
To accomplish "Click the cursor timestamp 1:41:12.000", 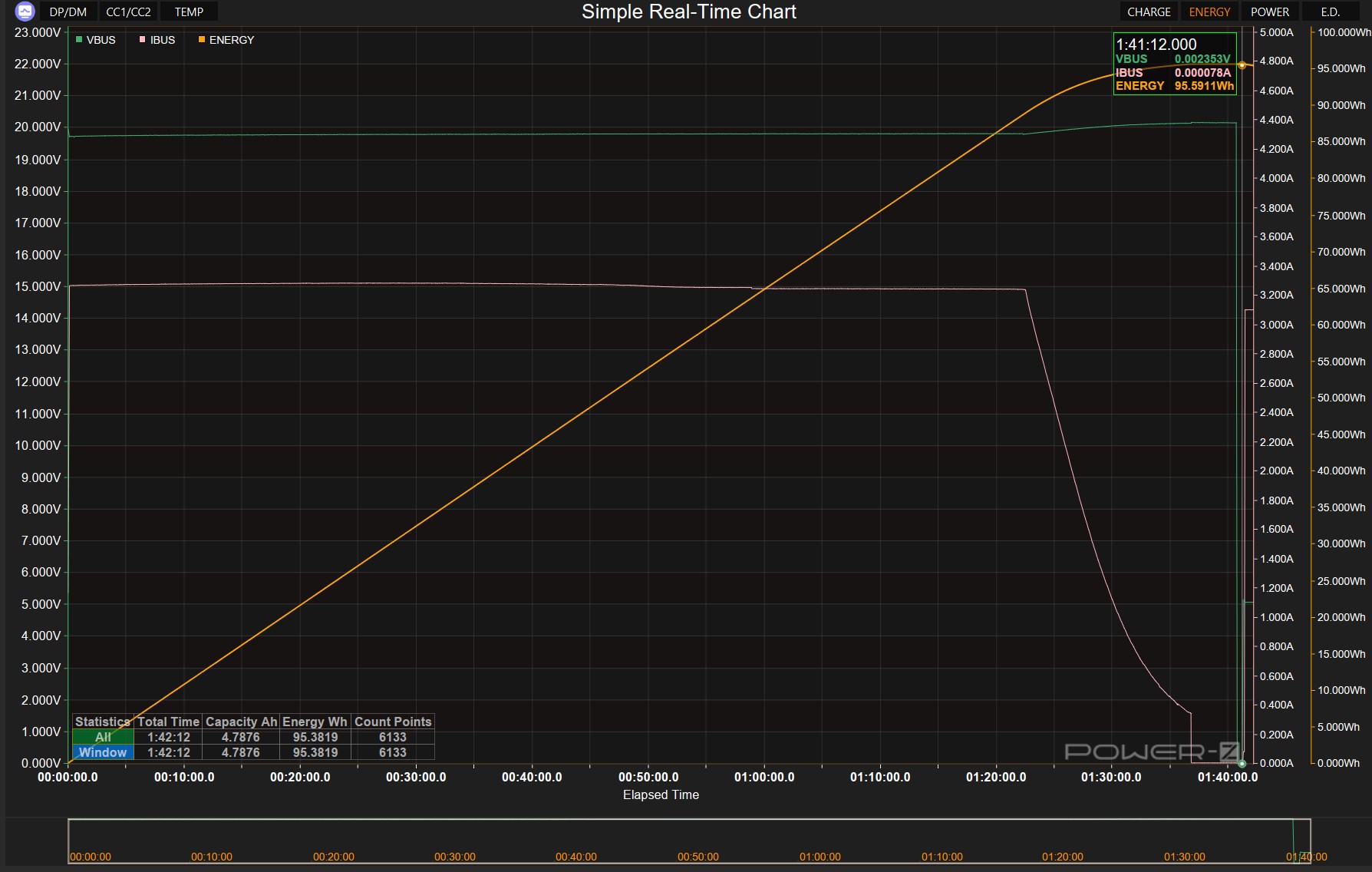I will 1156,45.
